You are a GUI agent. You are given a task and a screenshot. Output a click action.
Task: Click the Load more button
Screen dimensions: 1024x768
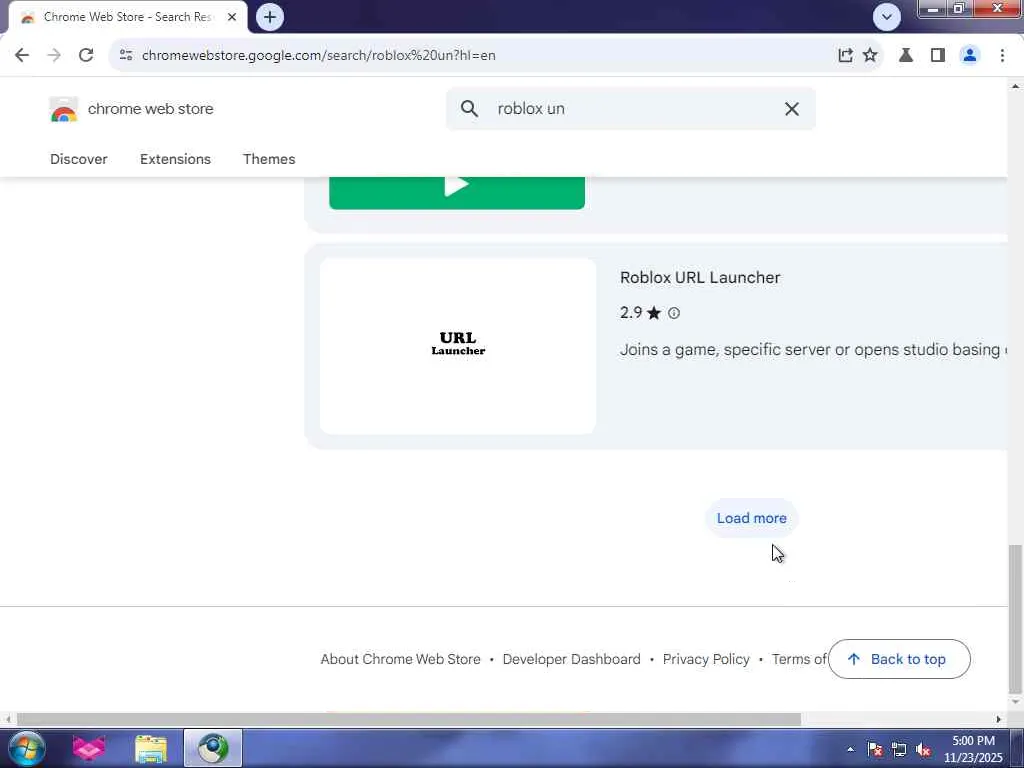tap(751, 518)
